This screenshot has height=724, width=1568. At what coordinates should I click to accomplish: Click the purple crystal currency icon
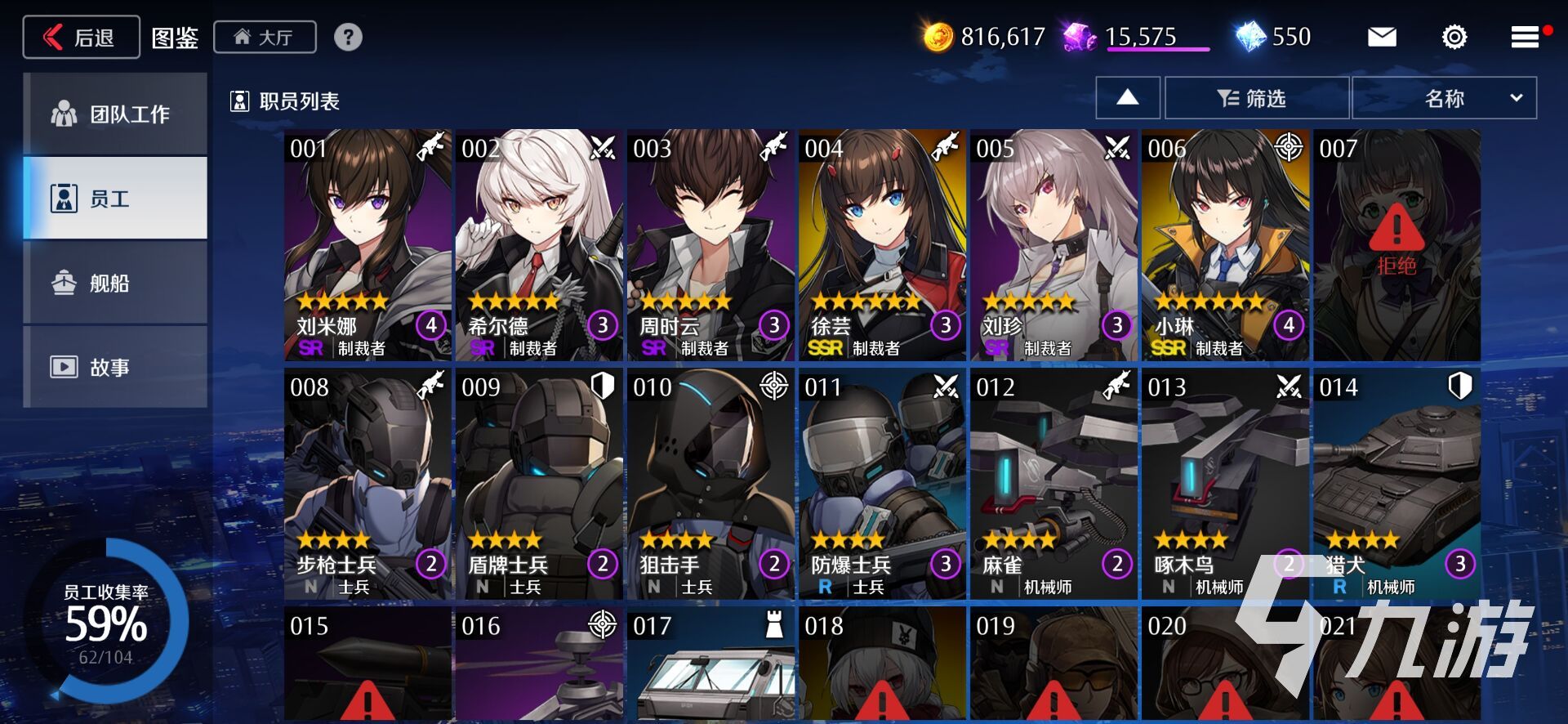tap(1080, 37)
